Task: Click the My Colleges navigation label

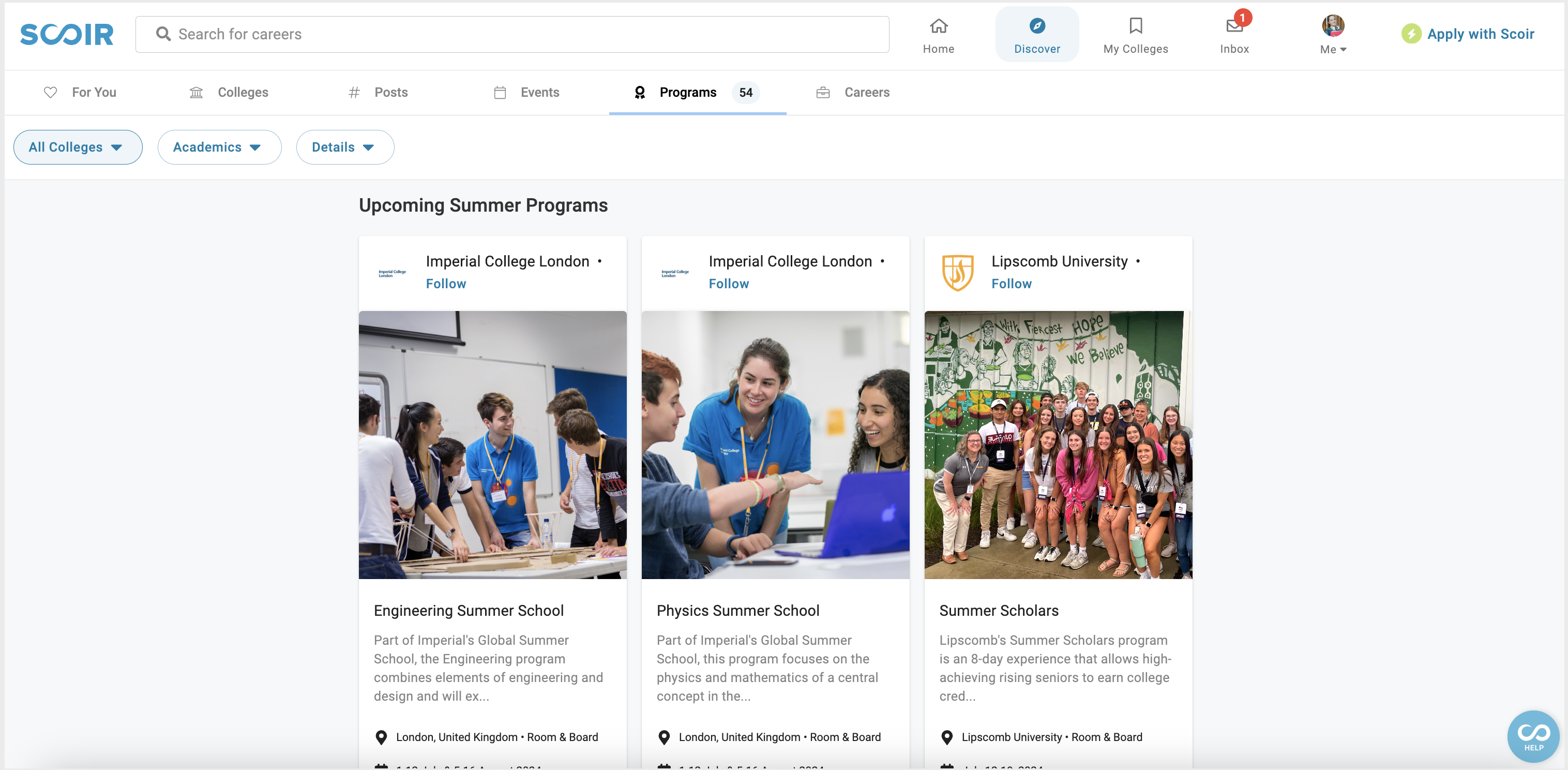Action: (1136, 49)
